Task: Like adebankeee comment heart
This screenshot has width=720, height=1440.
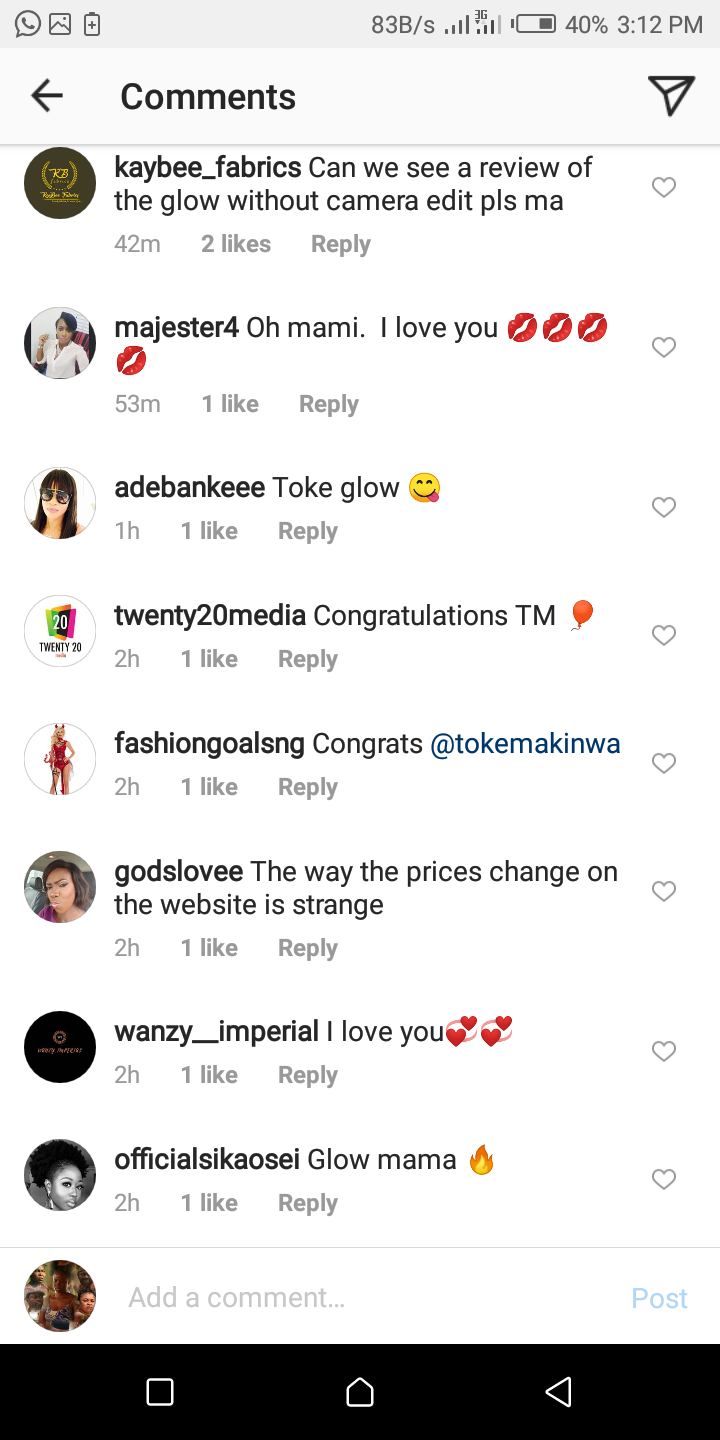Action: click(664, 507)
